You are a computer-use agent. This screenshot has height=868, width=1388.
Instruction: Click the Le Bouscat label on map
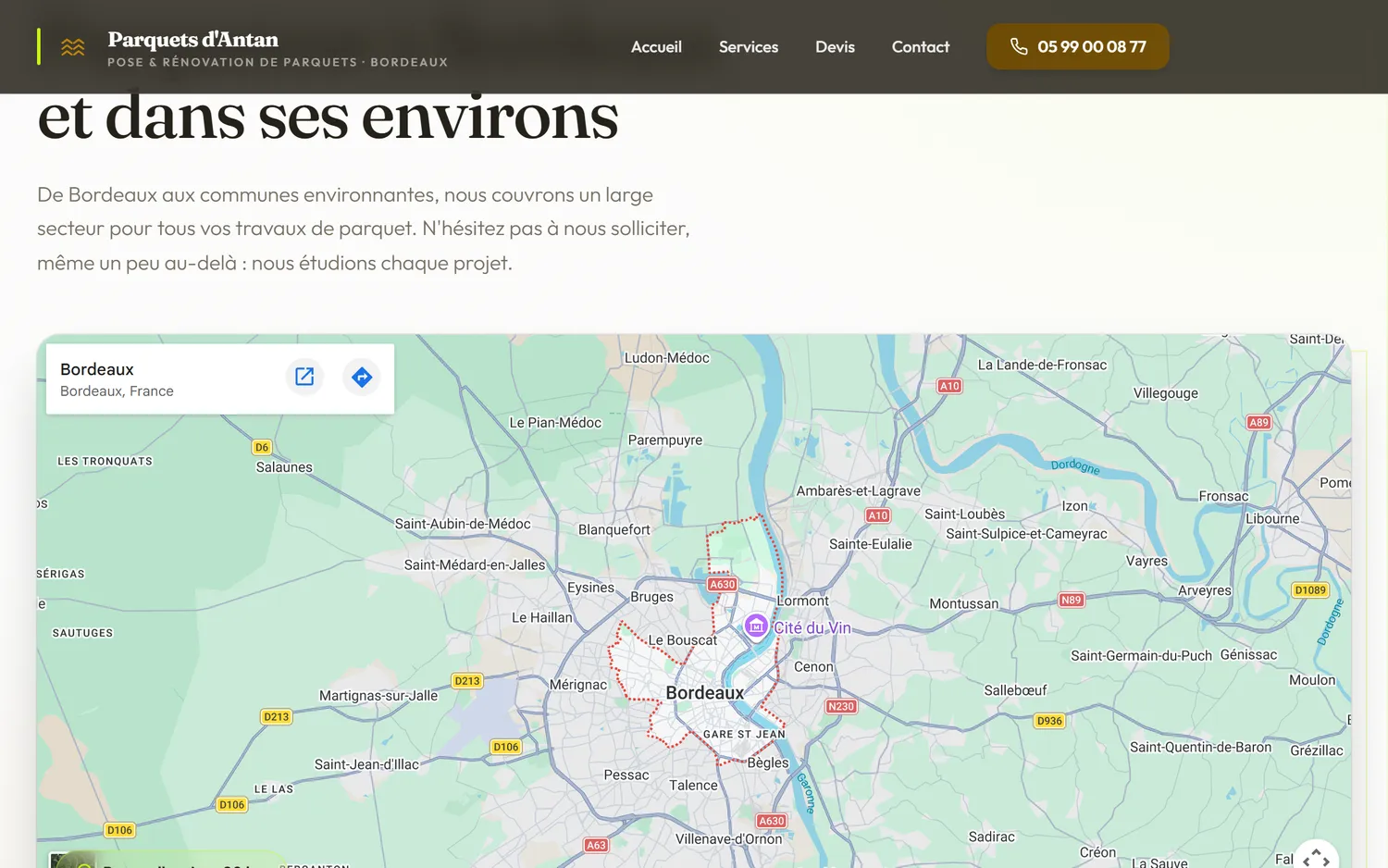(x=683, y=640)
